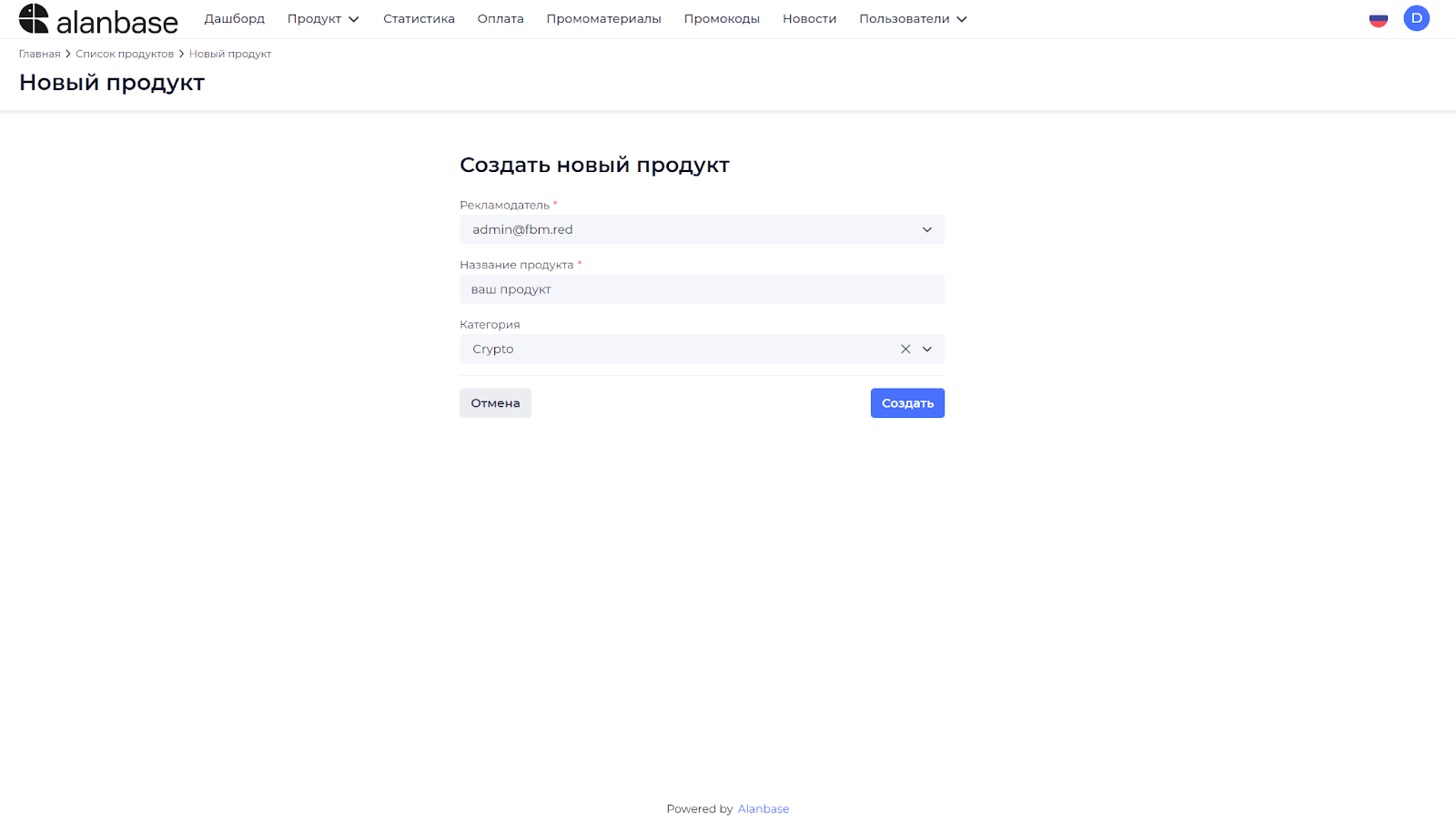Click the Название продукта input field
The width and height of the screenshot is (1456, 821).
click(x=701, y=289)
